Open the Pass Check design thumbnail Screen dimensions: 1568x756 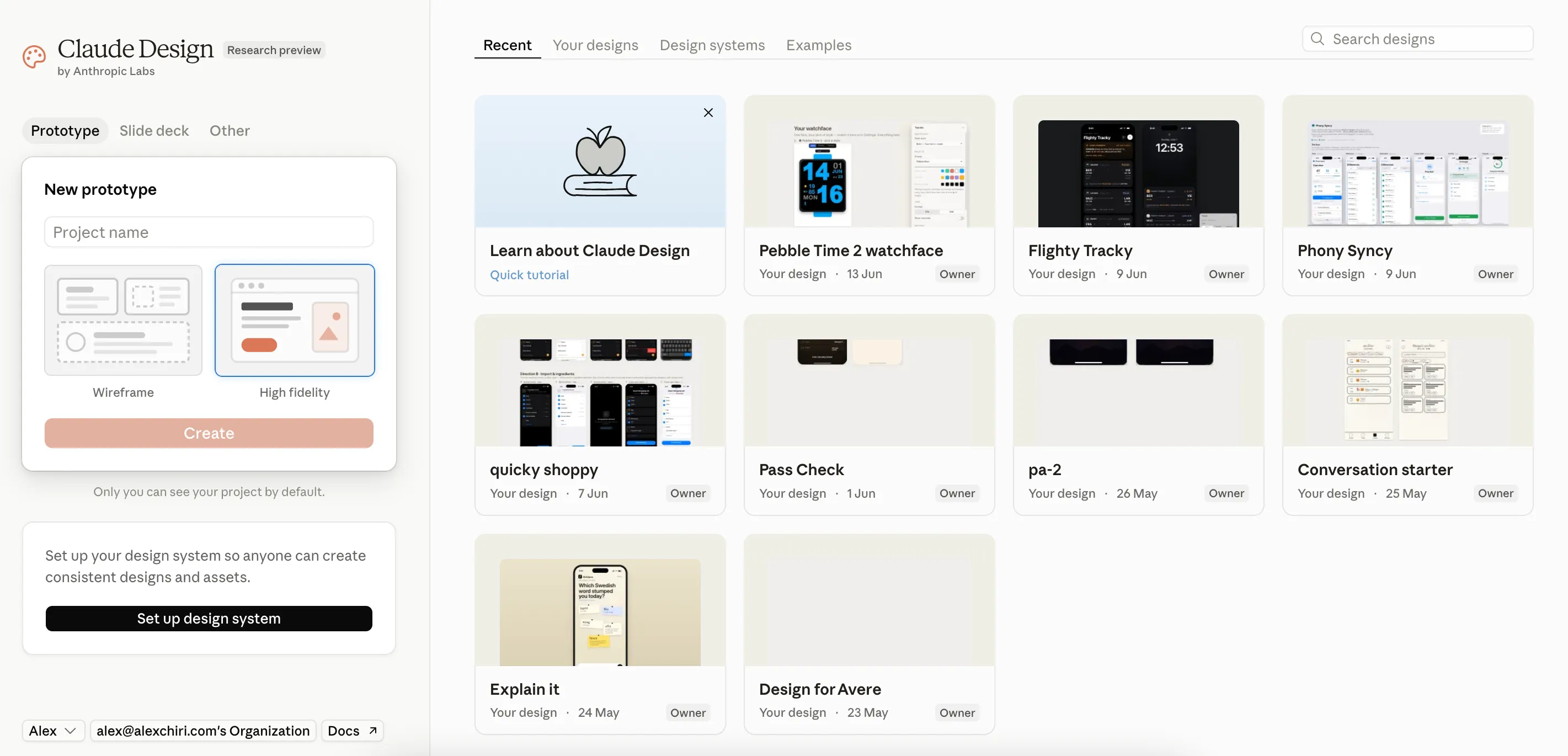point(868,380)
